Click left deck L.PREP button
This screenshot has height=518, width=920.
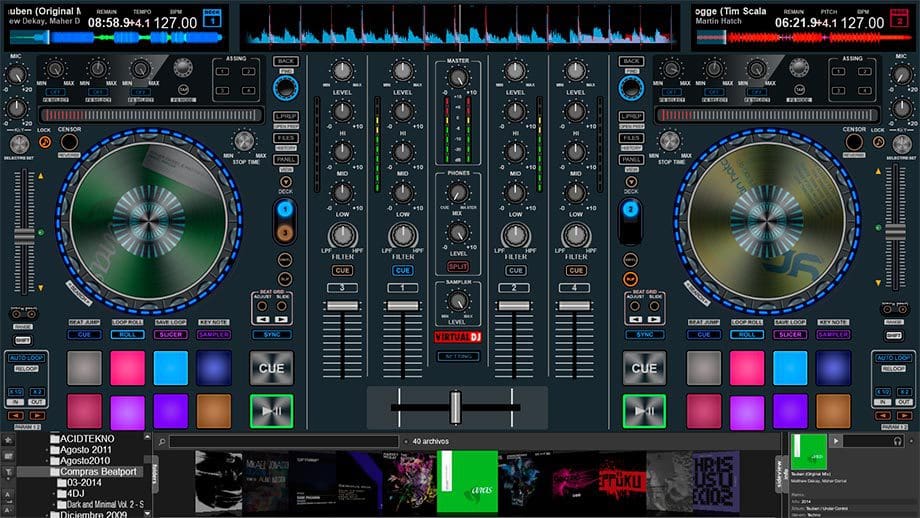(x=286, y=116)
